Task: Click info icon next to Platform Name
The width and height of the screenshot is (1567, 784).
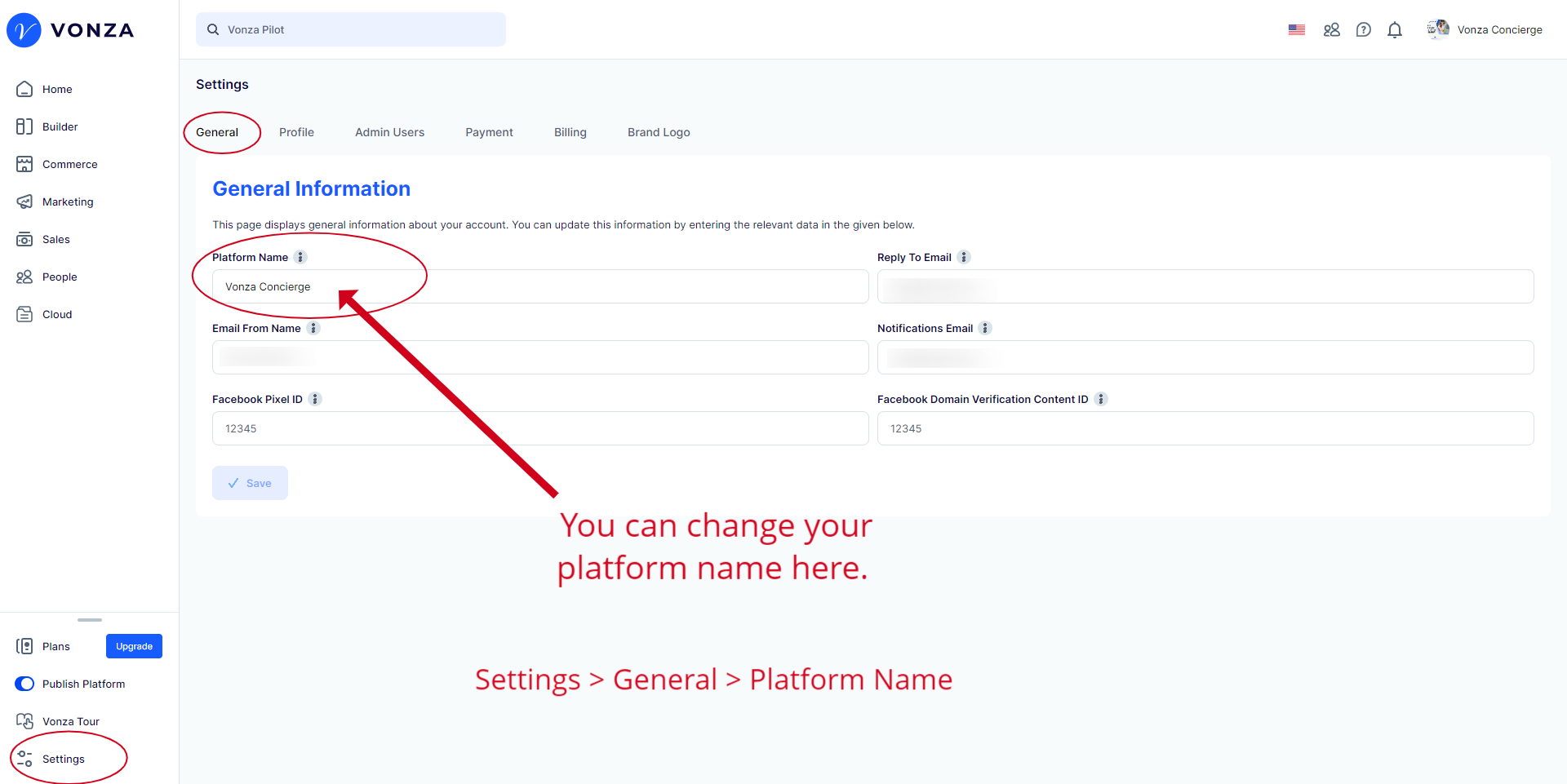Action: point(300,257)
